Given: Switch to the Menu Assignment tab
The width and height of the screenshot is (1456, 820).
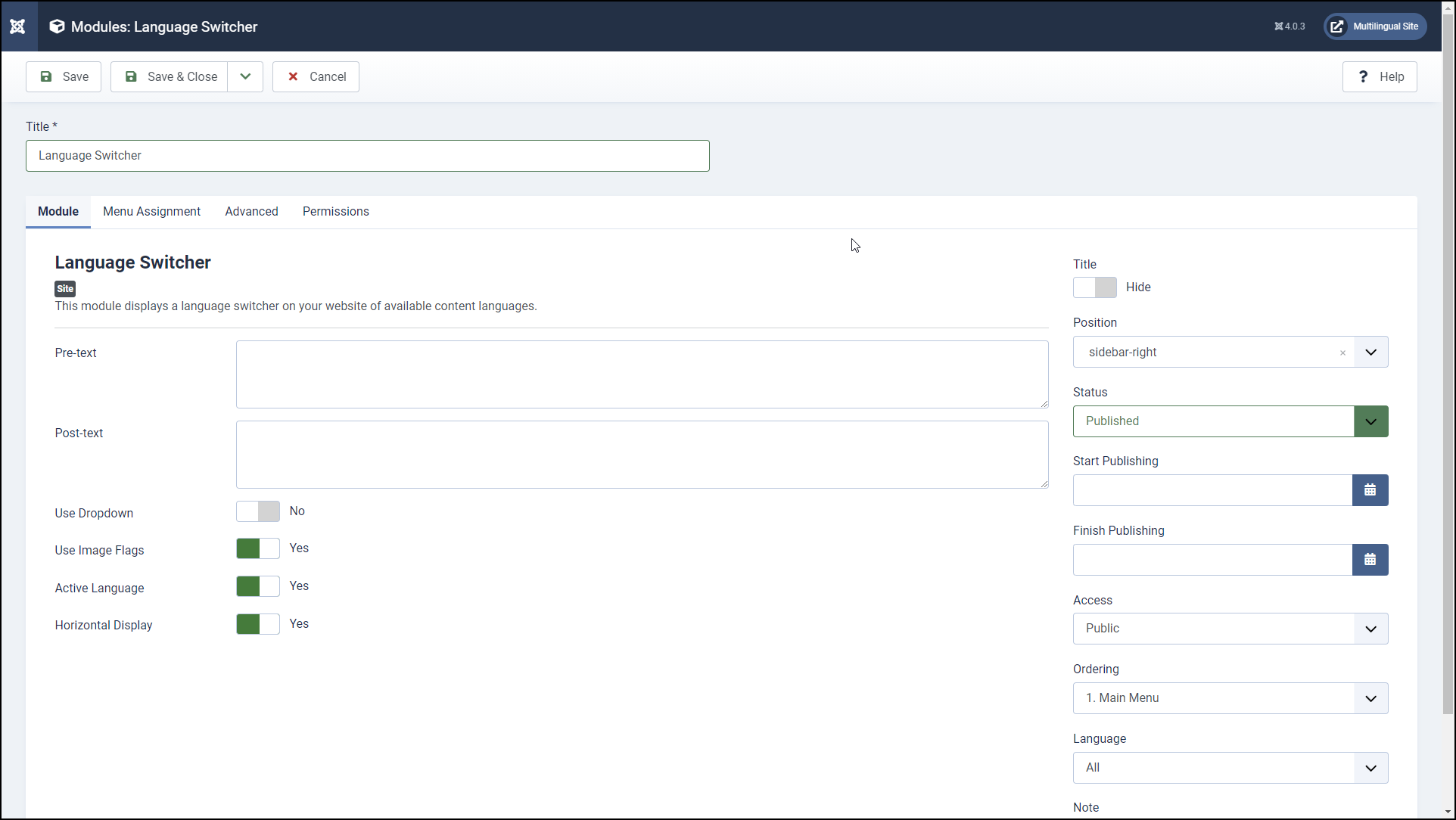Looking at the screenshot, I should pos(151,211).
